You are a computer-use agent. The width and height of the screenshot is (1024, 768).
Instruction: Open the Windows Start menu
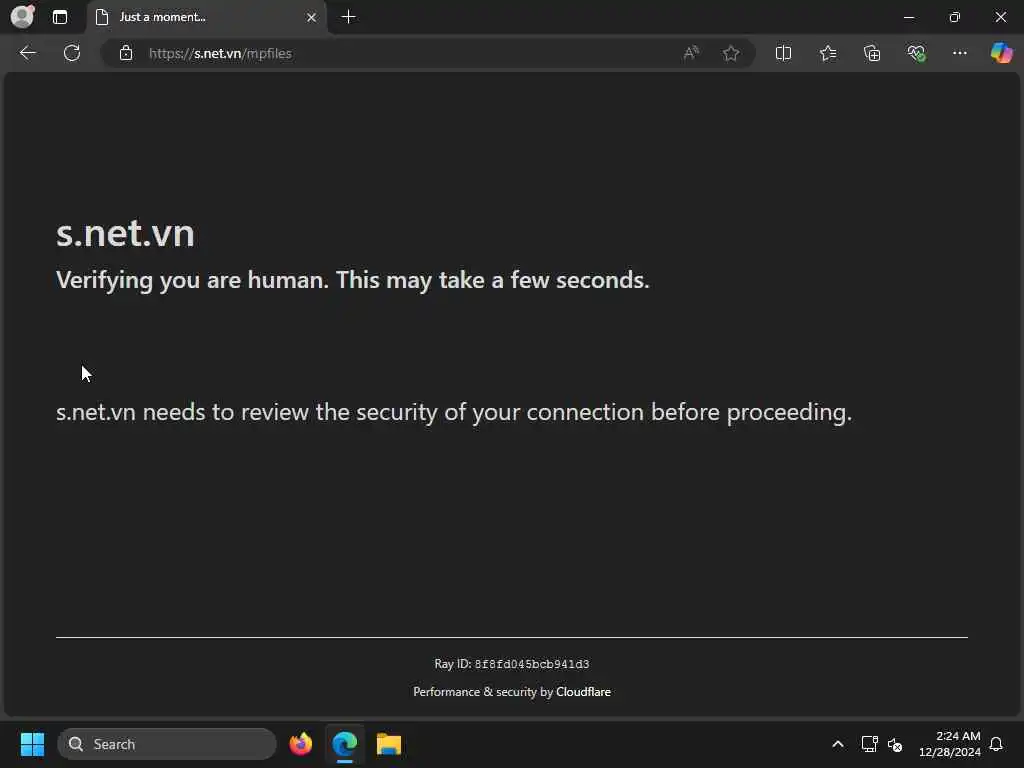(32, 744)
